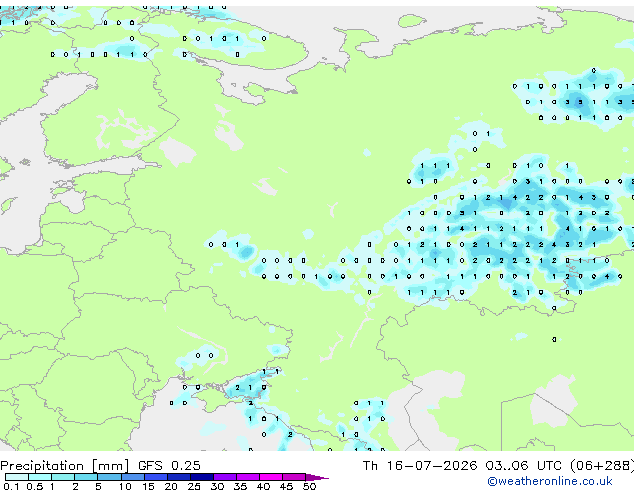The image size is (634, 490).
Task: Click the 'GFS 0.25' model label
Action: click(169, 466)
